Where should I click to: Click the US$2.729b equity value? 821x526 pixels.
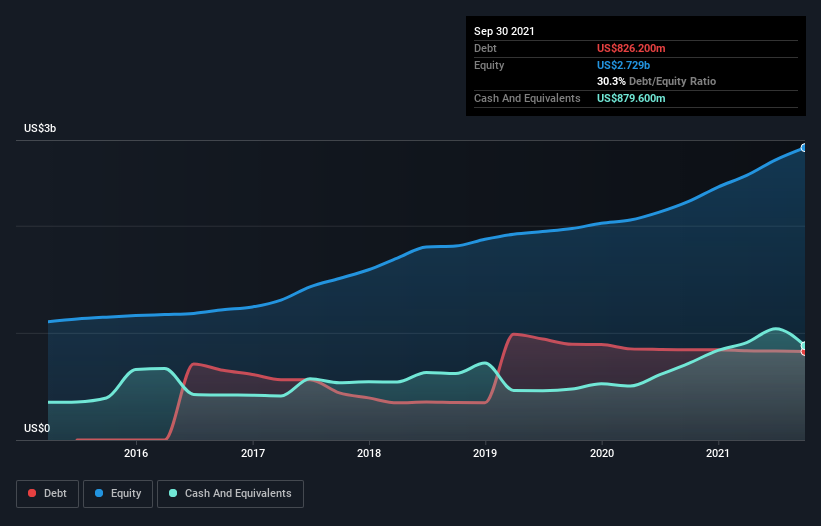click(624, 65)
